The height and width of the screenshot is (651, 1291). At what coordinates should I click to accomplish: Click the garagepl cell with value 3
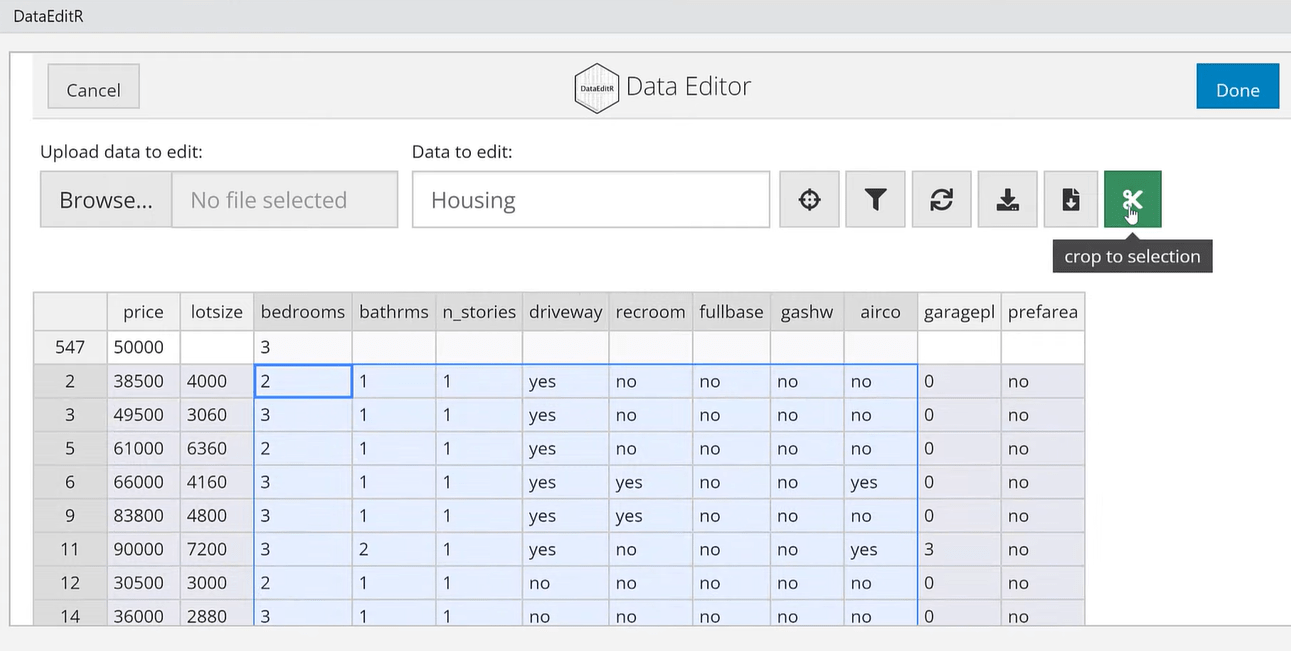click(959, 549)
